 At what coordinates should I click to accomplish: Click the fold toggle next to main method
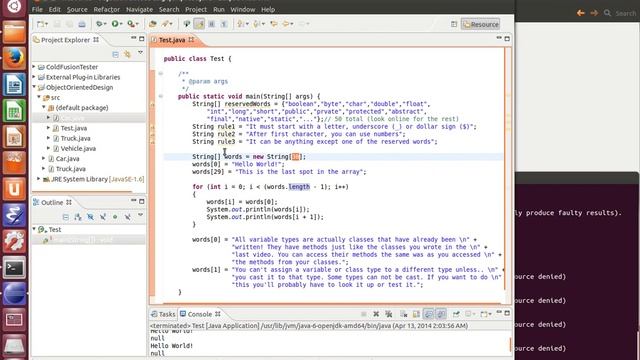[160, 96]
